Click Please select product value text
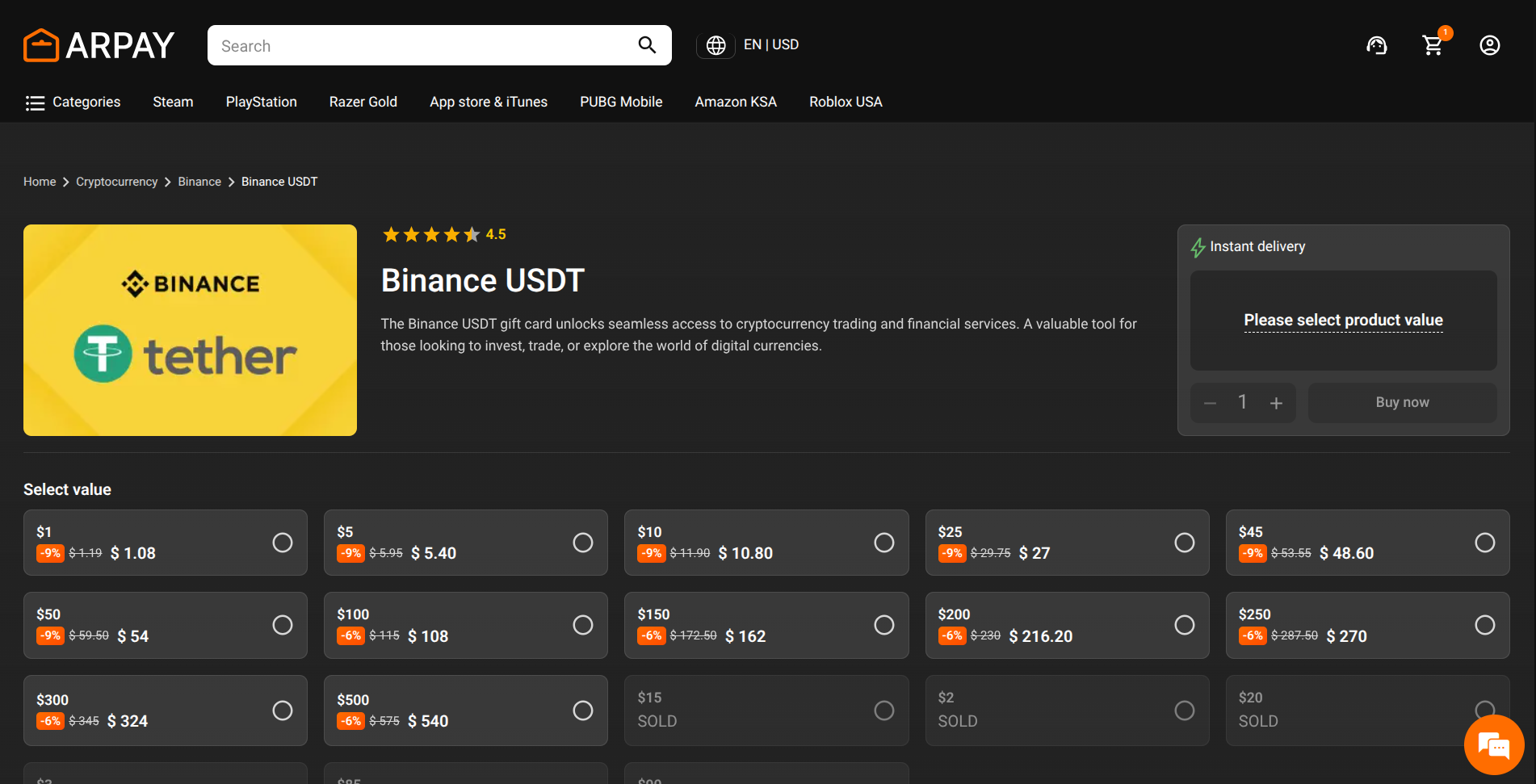The image size is (1536, 784). pyautogui.click(x=1343, y=321)
